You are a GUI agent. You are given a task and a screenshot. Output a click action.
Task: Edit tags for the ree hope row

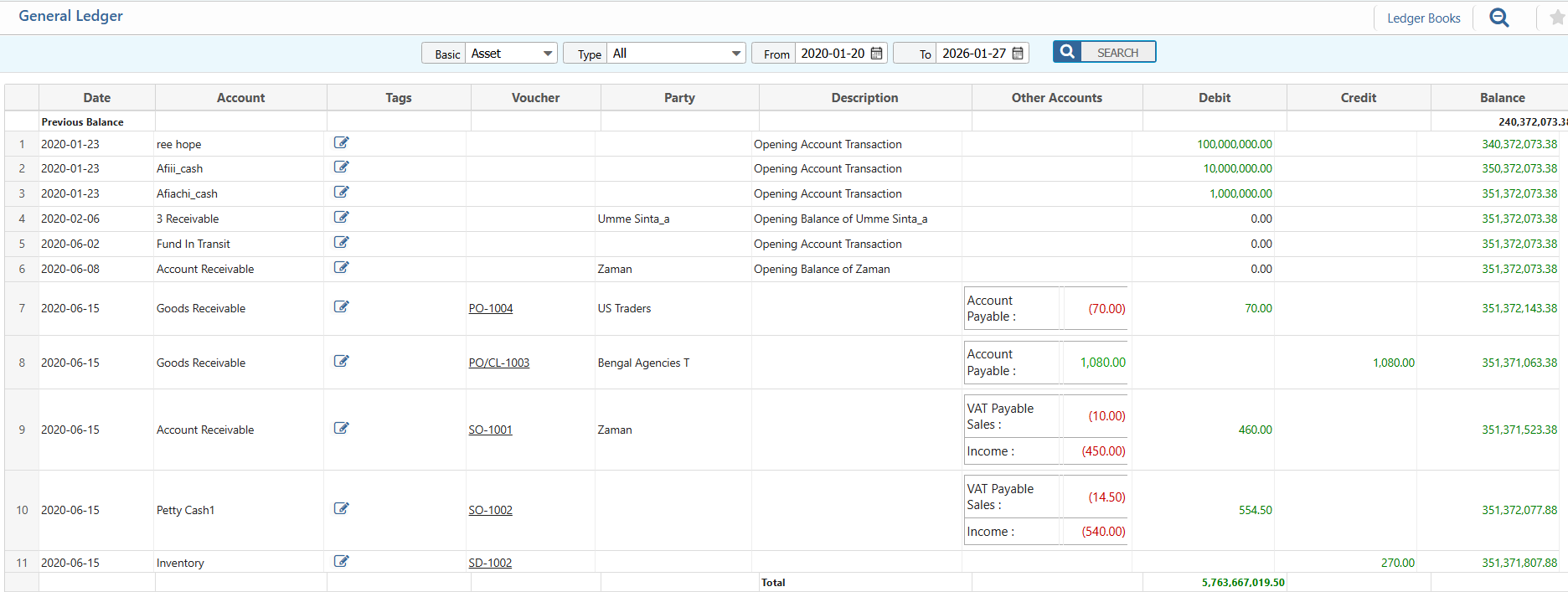click(x=341, y=143)
